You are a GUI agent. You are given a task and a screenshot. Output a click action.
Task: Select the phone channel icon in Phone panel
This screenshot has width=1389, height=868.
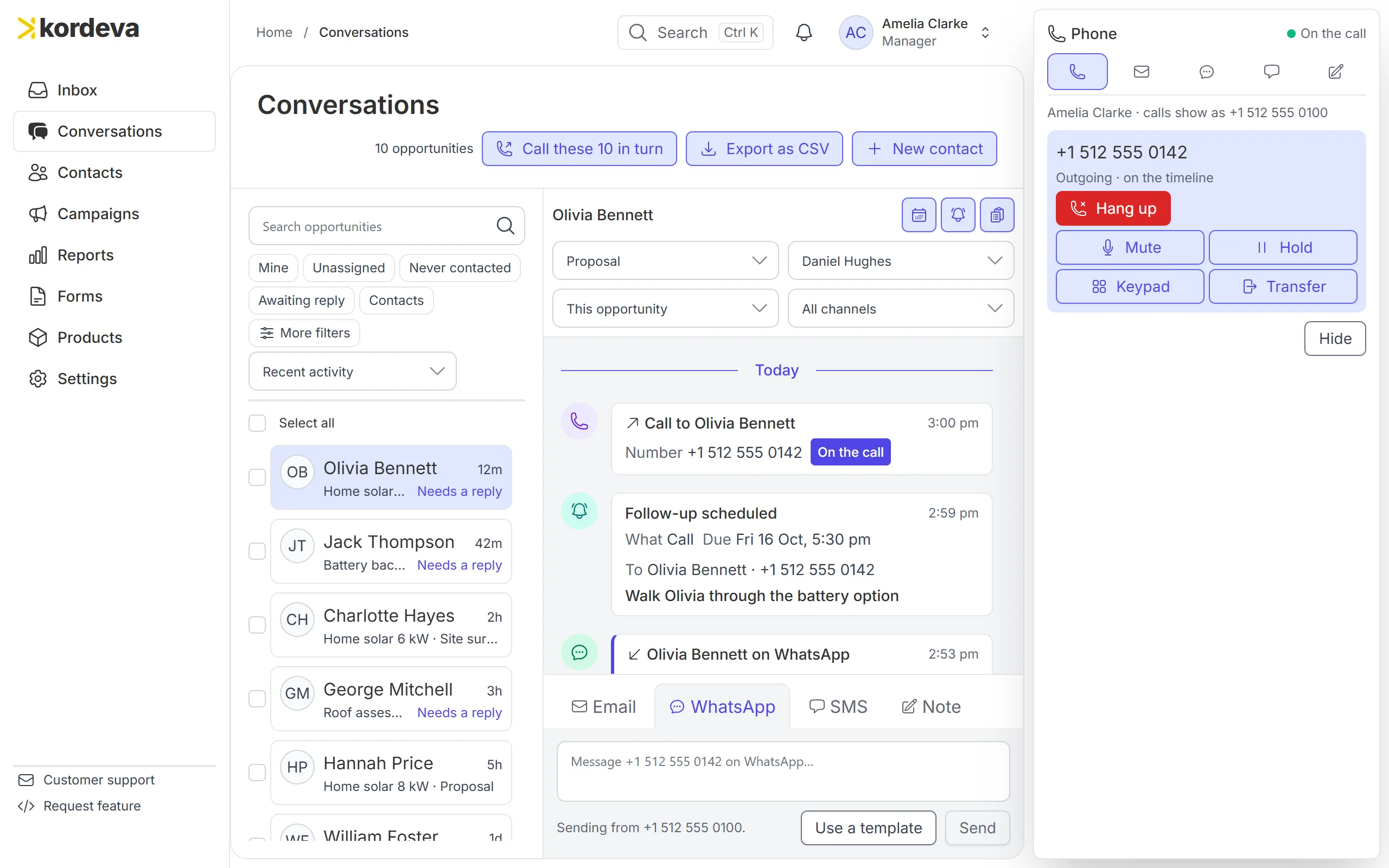click(1077, 72)
